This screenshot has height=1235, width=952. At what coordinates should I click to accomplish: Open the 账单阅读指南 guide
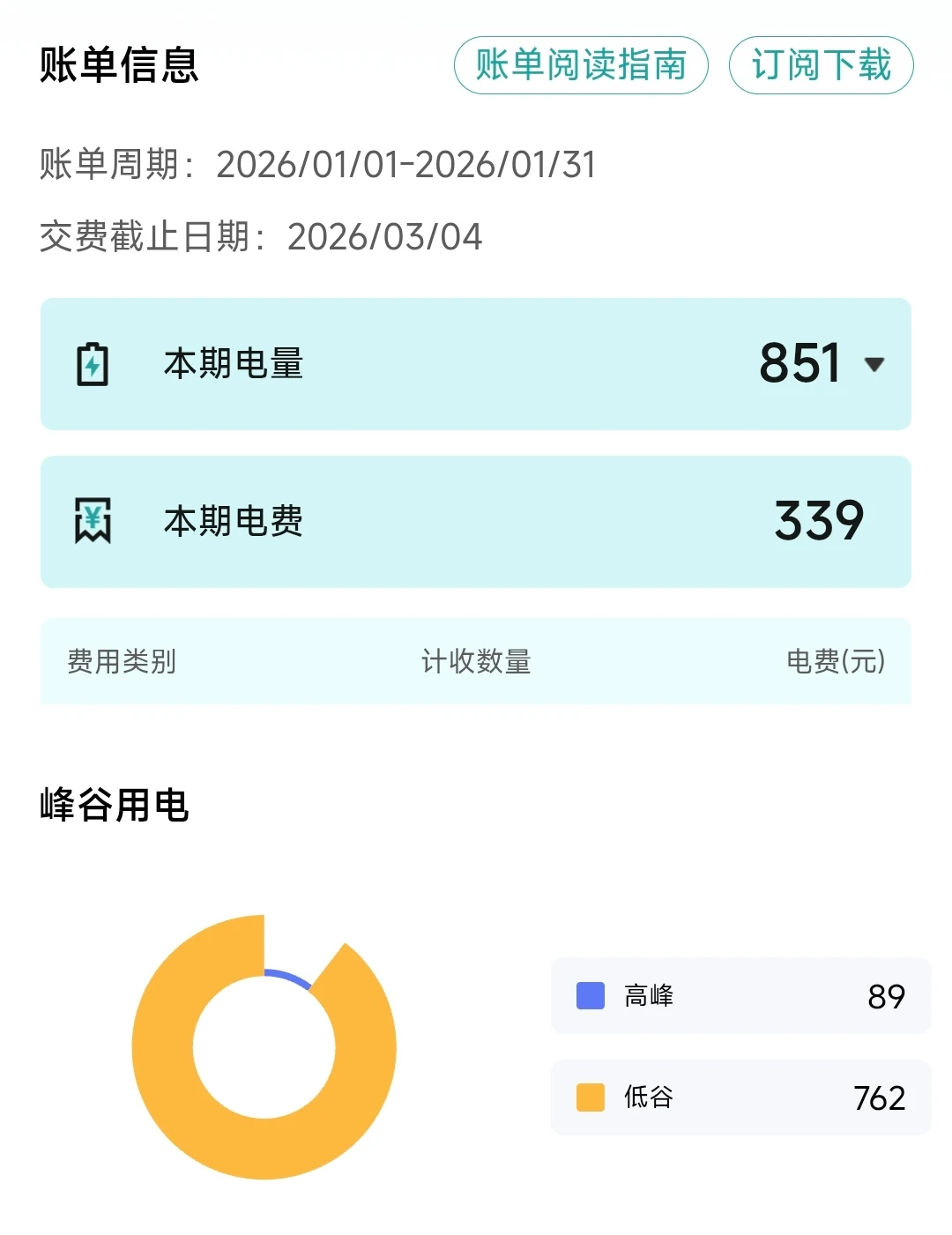coord(581,65)
